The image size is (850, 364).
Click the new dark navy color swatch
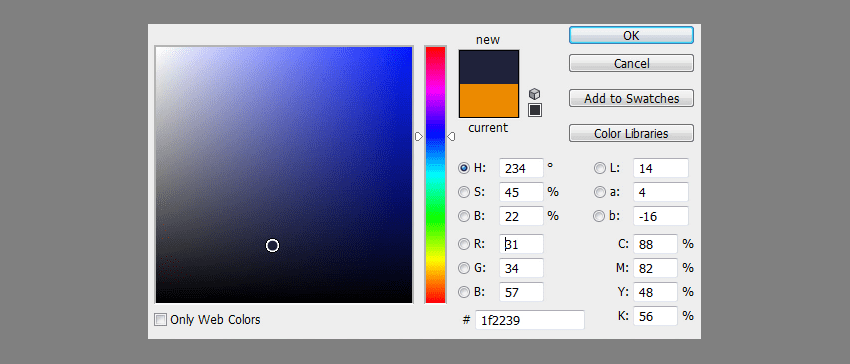[489, 67]
